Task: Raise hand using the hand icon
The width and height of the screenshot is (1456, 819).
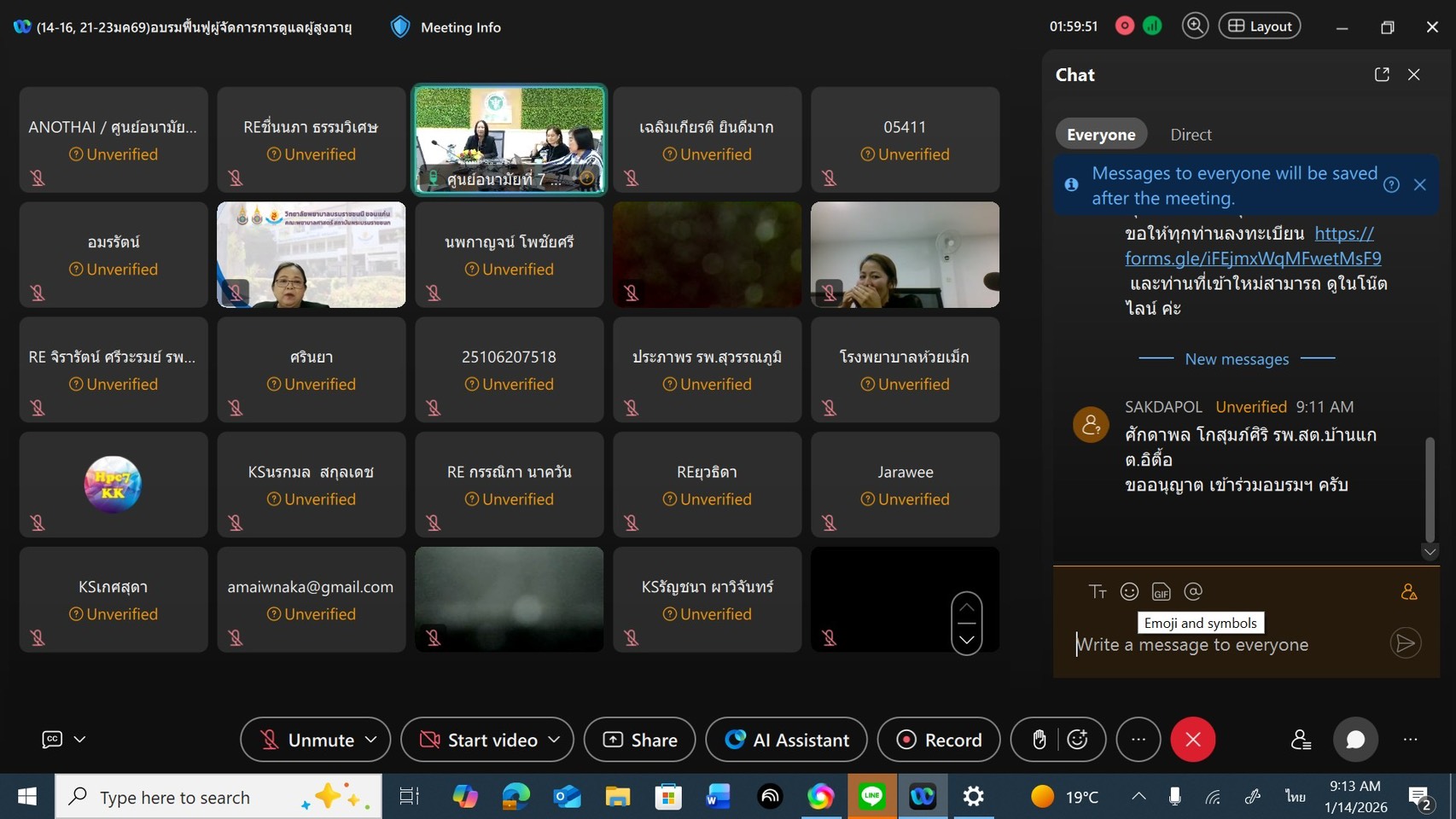Action: pos(1039,740)
